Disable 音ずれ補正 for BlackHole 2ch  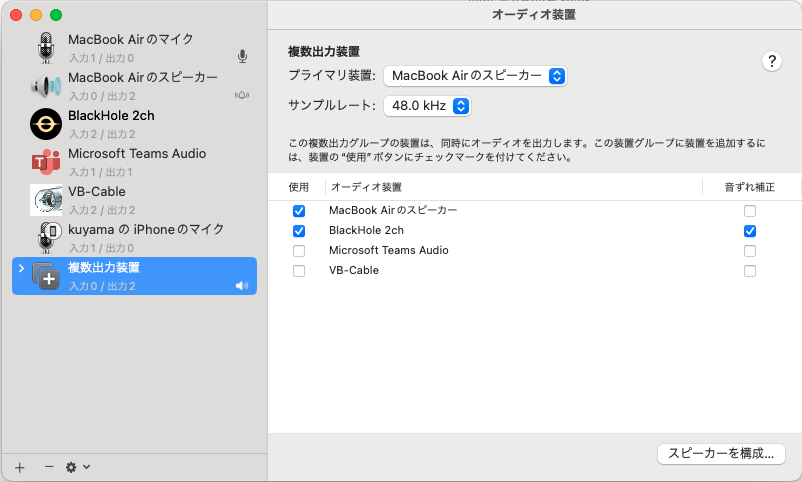pyautogui.click(x=750, y=231)
